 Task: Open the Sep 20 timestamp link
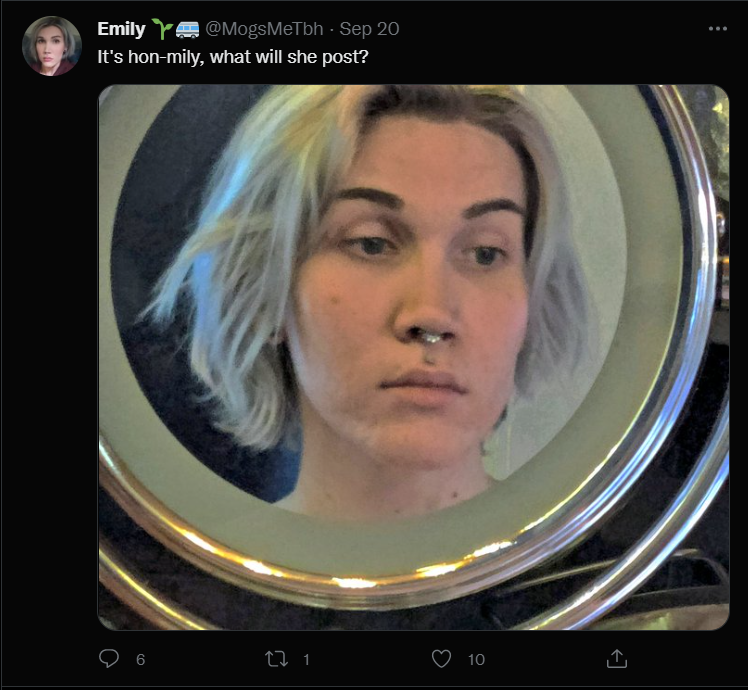click(x=369, y=29)
